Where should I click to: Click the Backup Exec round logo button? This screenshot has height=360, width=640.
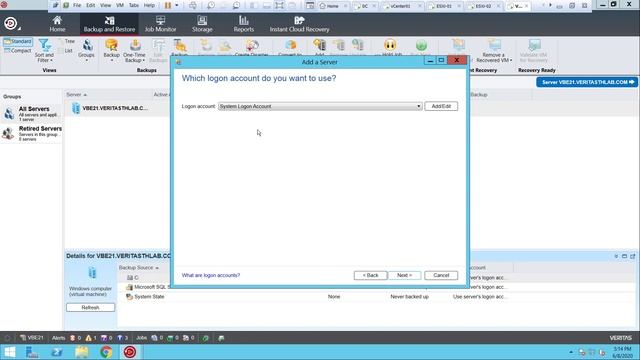click(x=10, y=24)
